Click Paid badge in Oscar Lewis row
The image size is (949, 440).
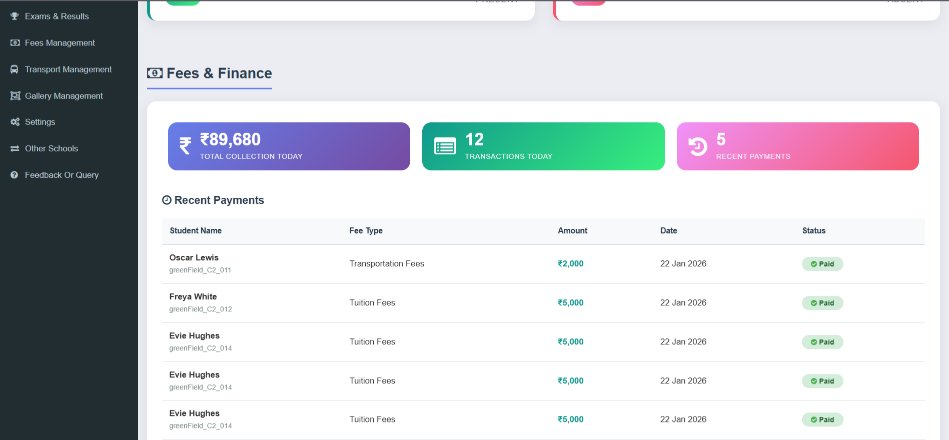(823, 264)
